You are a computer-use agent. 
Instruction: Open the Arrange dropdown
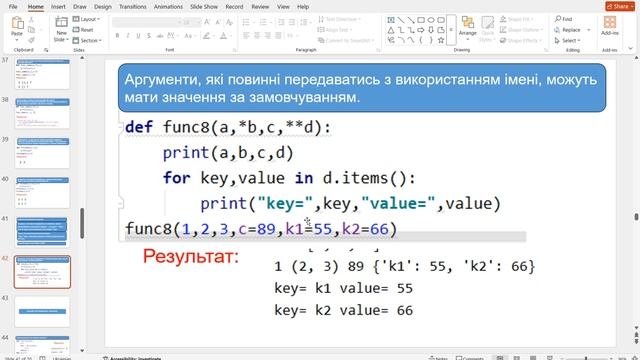[467, 28]
